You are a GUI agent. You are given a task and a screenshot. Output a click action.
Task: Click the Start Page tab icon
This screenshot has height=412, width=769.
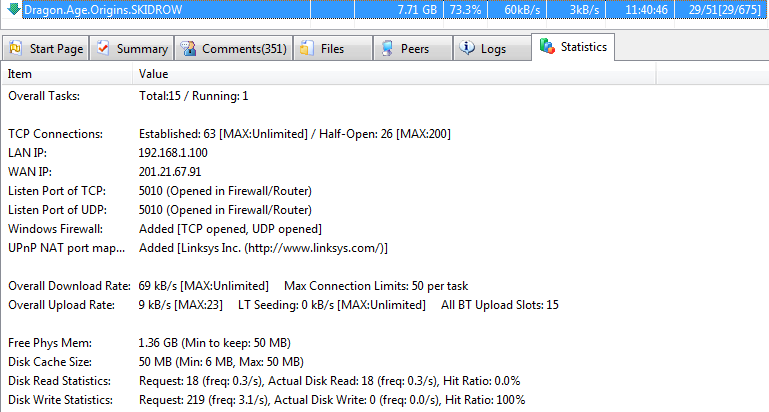[16, 48]
